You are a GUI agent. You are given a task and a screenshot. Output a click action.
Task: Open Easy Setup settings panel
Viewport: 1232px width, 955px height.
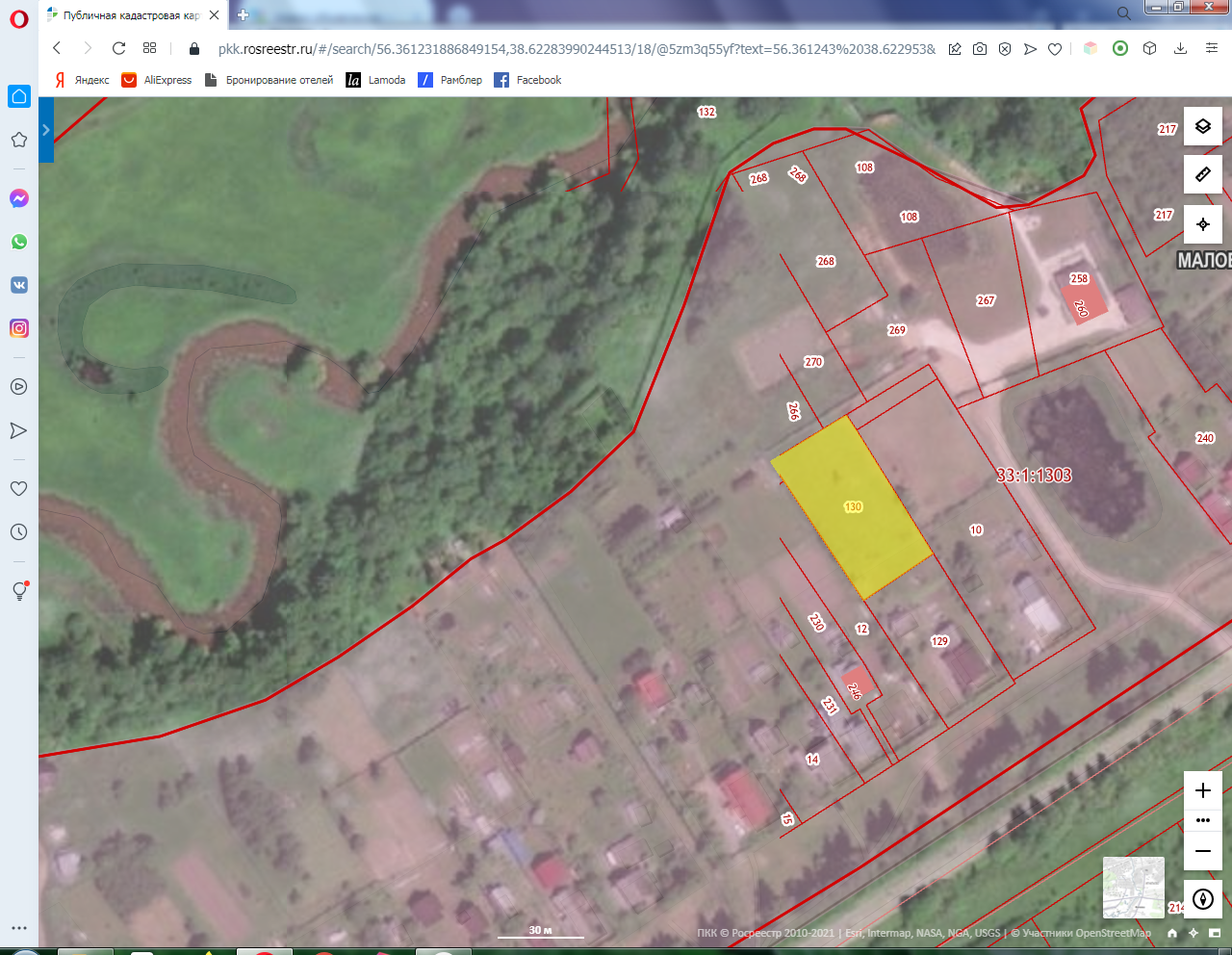pos(1212,48)
